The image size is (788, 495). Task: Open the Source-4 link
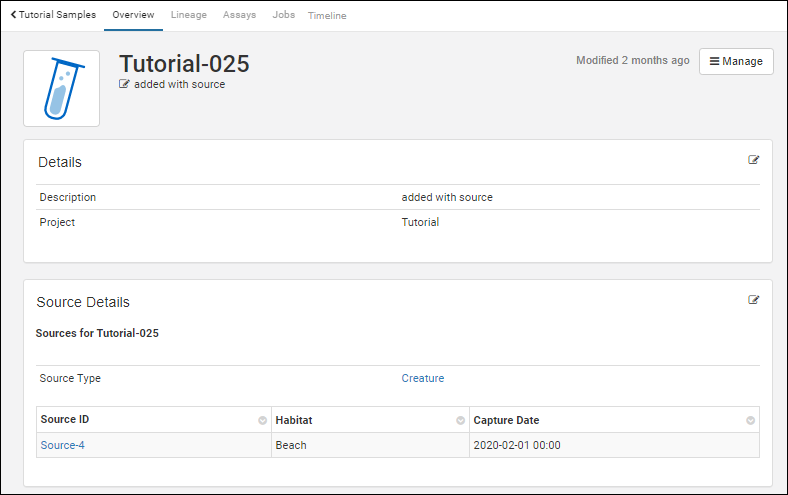[62, 445]
